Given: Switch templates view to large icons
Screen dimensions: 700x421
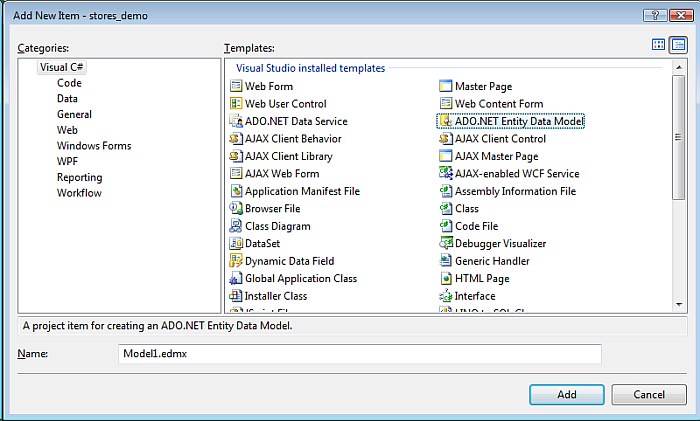Looking at the screenshot, I should (658, 45).
